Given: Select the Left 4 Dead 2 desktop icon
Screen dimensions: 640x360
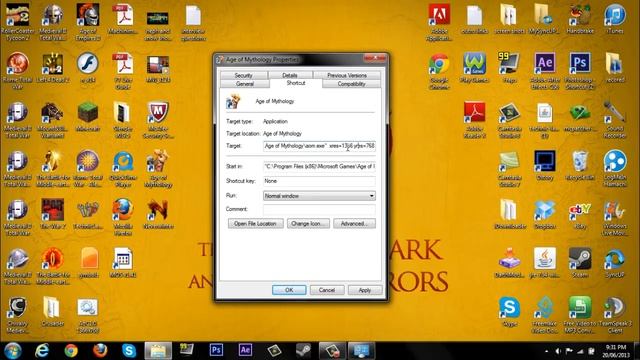Looking at the screenshot, I should point(53,67).
